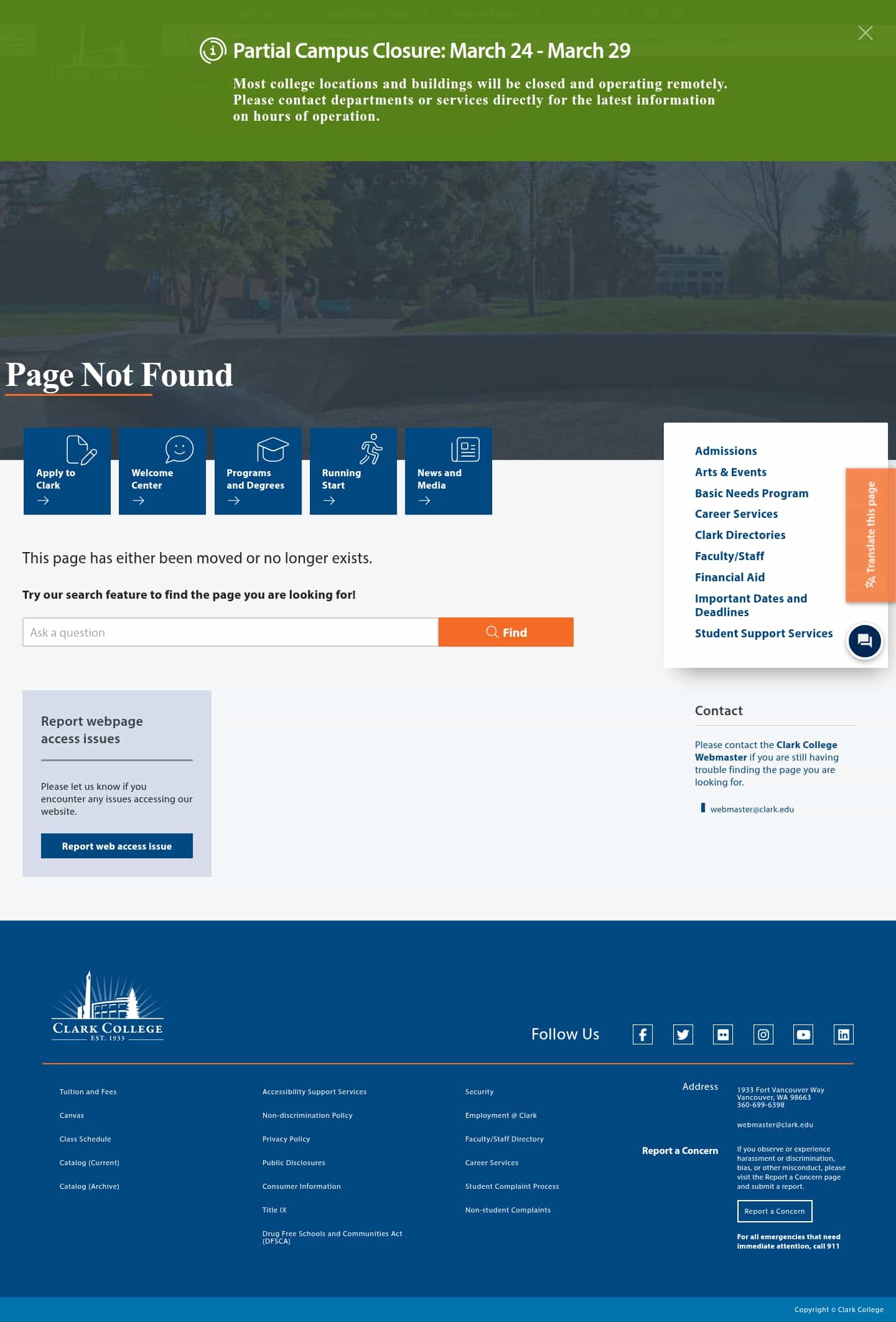This screenshot has width=896, height=1322.
Task: Open the Programs and Degrees tile
Action: tap(258, 471)
